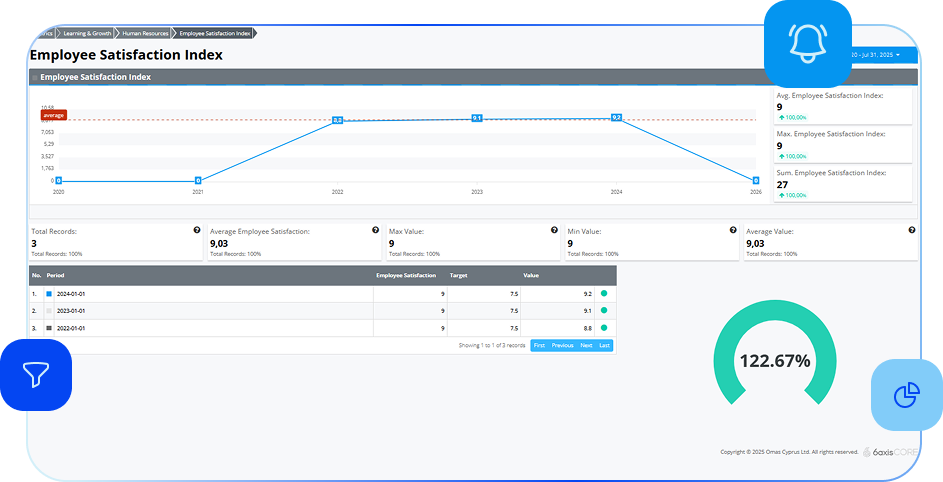Go to Learning & Growth breadcrumb

click(x=86, y=33)
